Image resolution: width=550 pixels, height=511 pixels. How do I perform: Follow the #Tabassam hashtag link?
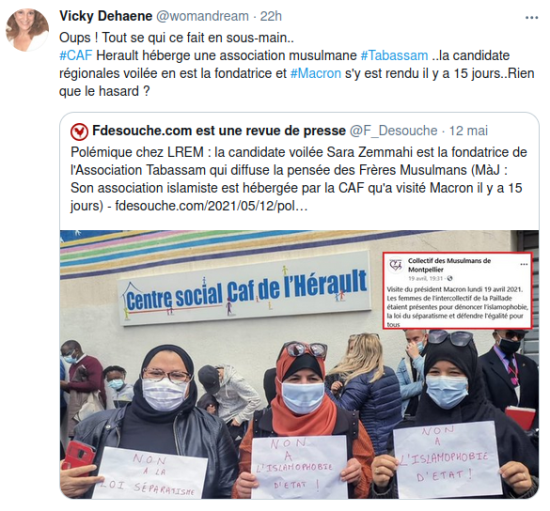[394, 55]
